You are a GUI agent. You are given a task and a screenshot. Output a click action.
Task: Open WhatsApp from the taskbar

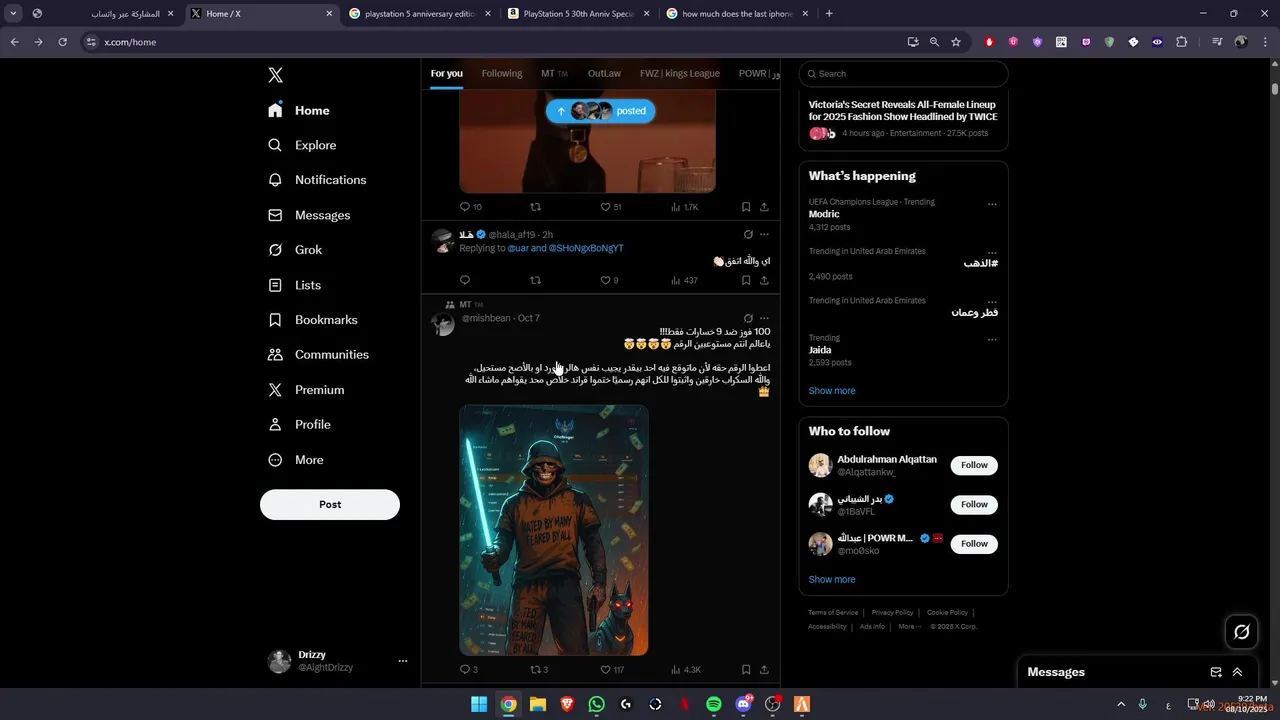tap(597, 704)
